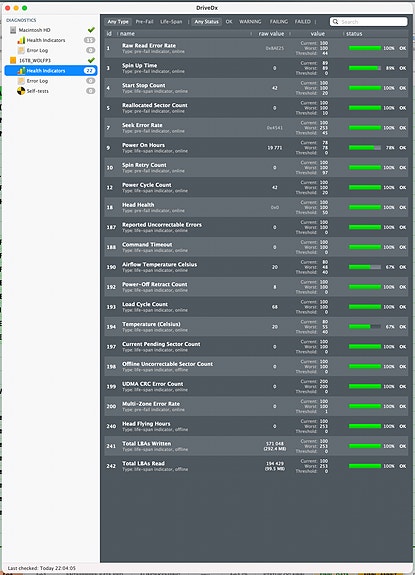Screen dimensions: 415x575
Task: Click the search magnifier icon
Action: click(x=335, y=22)
